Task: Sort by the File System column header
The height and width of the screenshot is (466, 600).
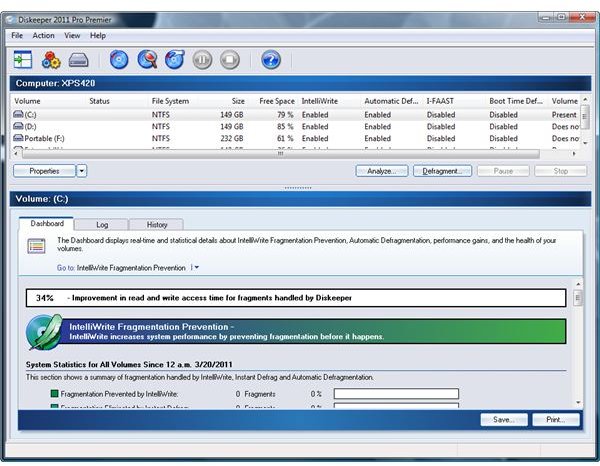Action: (170, 101)
